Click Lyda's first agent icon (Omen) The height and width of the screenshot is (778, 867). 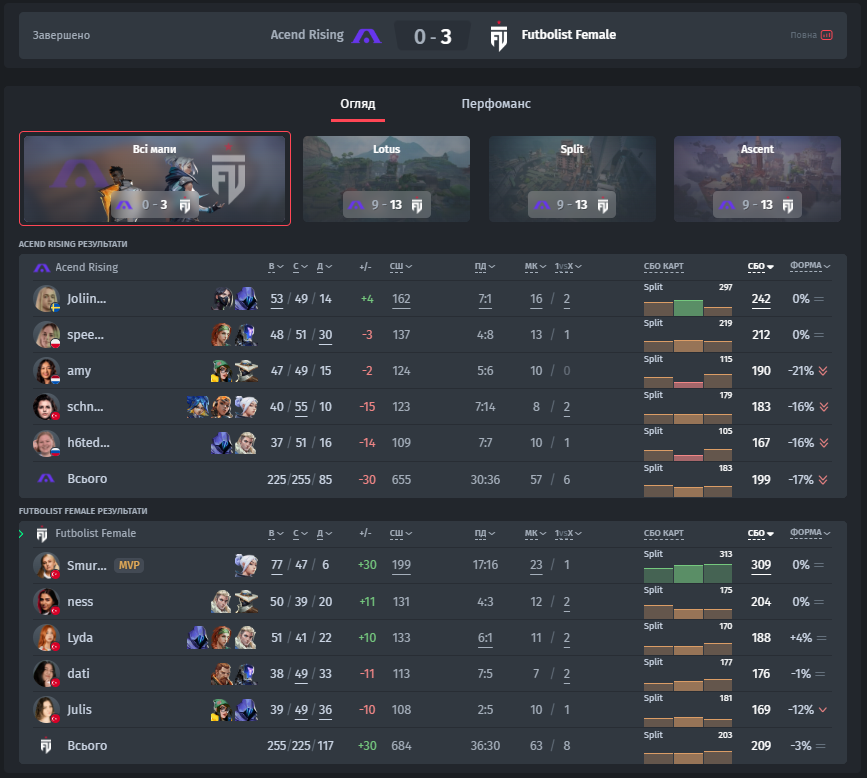198,638
